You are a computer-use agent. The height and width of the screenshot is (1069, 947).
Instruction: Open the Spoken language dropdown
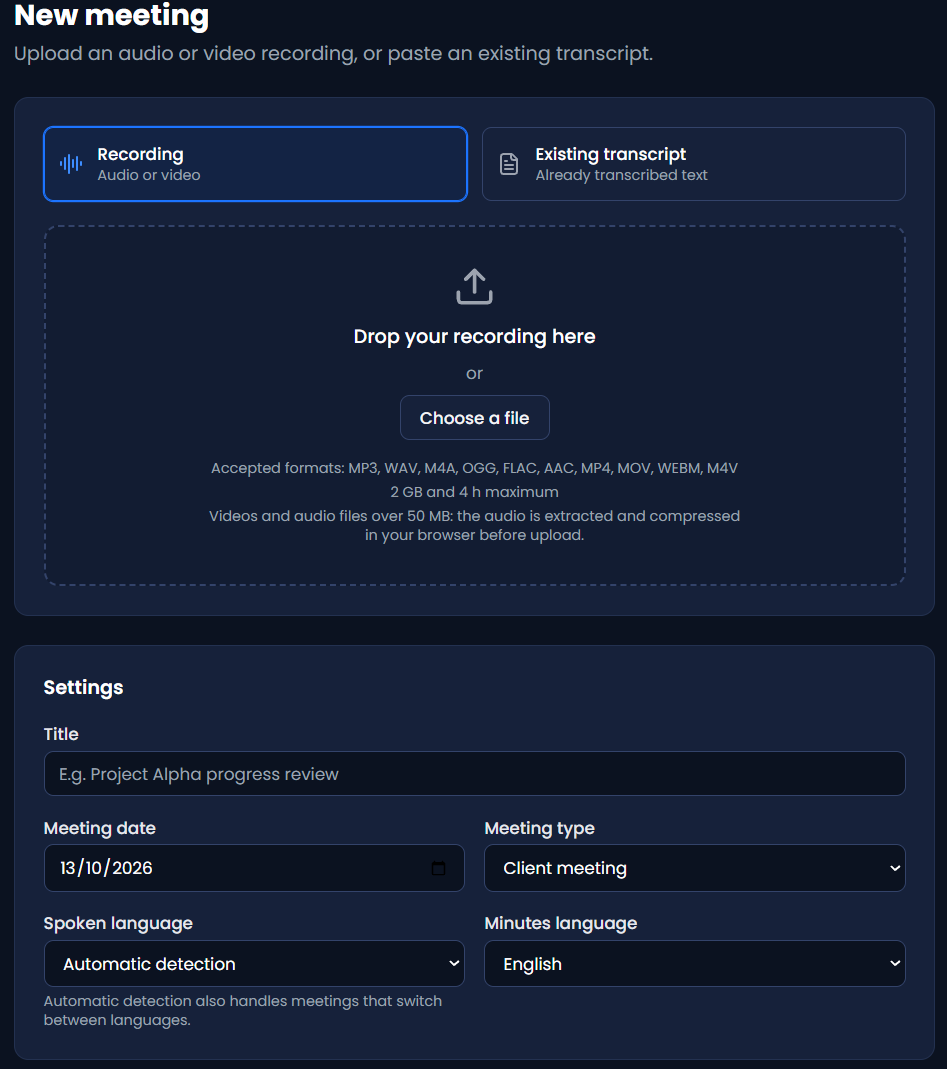tap(254, 963)
